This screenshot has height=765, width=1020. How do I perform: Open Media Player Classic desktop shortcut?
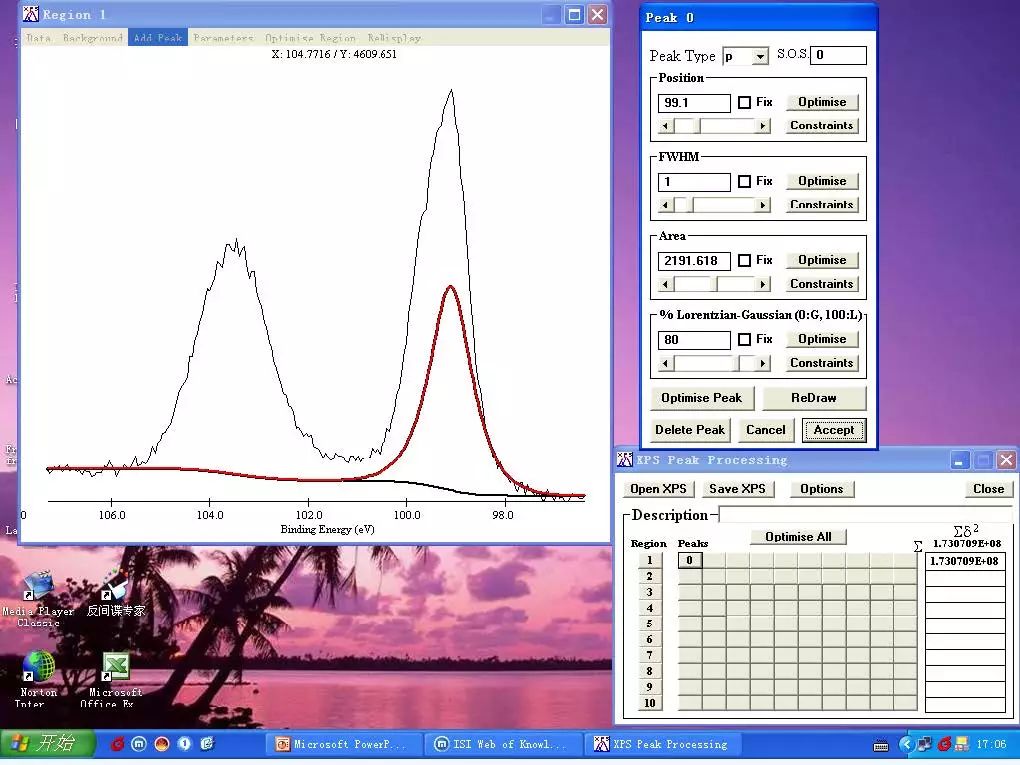point(38,599)
